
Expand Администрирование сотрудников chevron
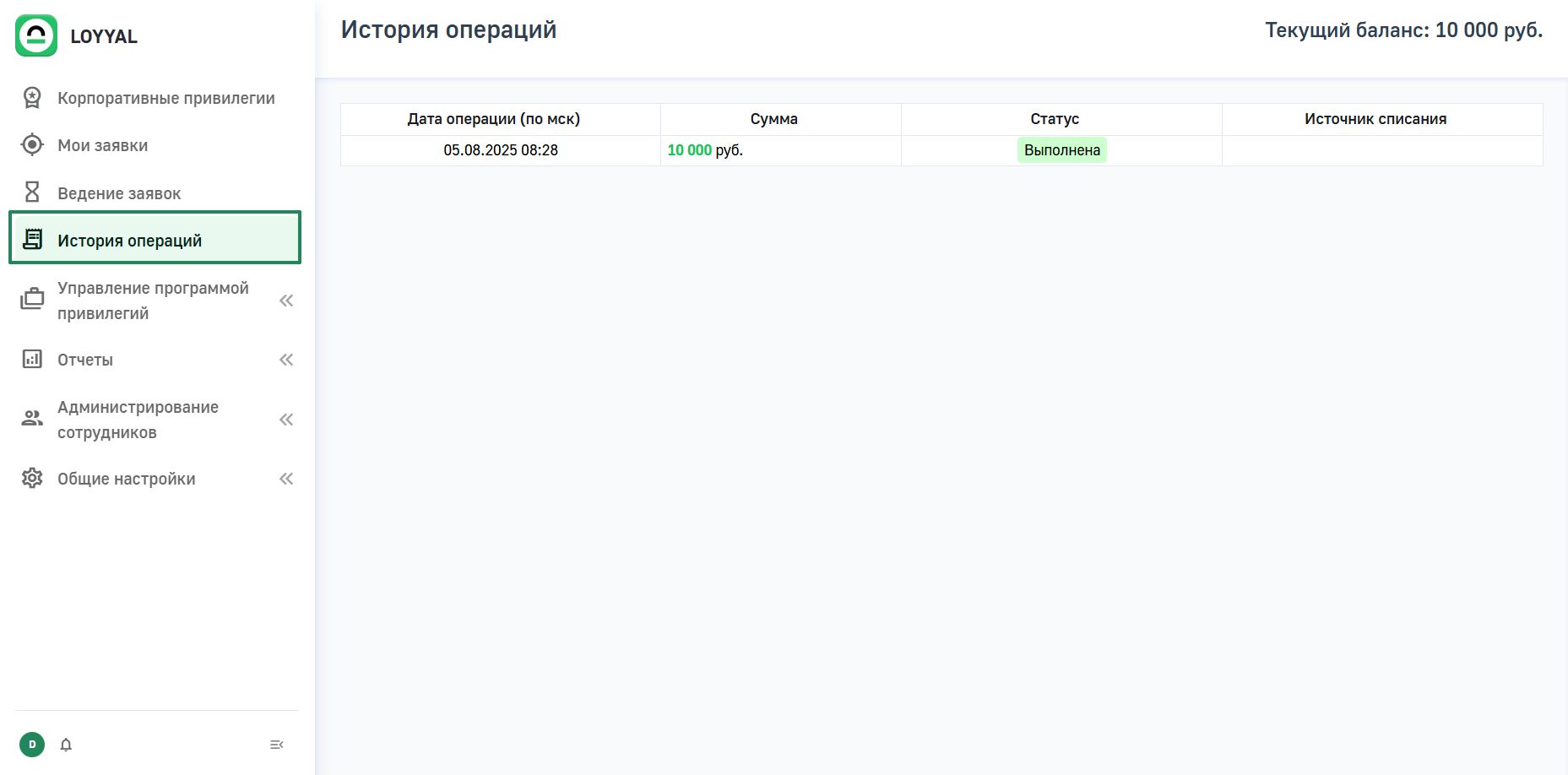pos(286,420)
